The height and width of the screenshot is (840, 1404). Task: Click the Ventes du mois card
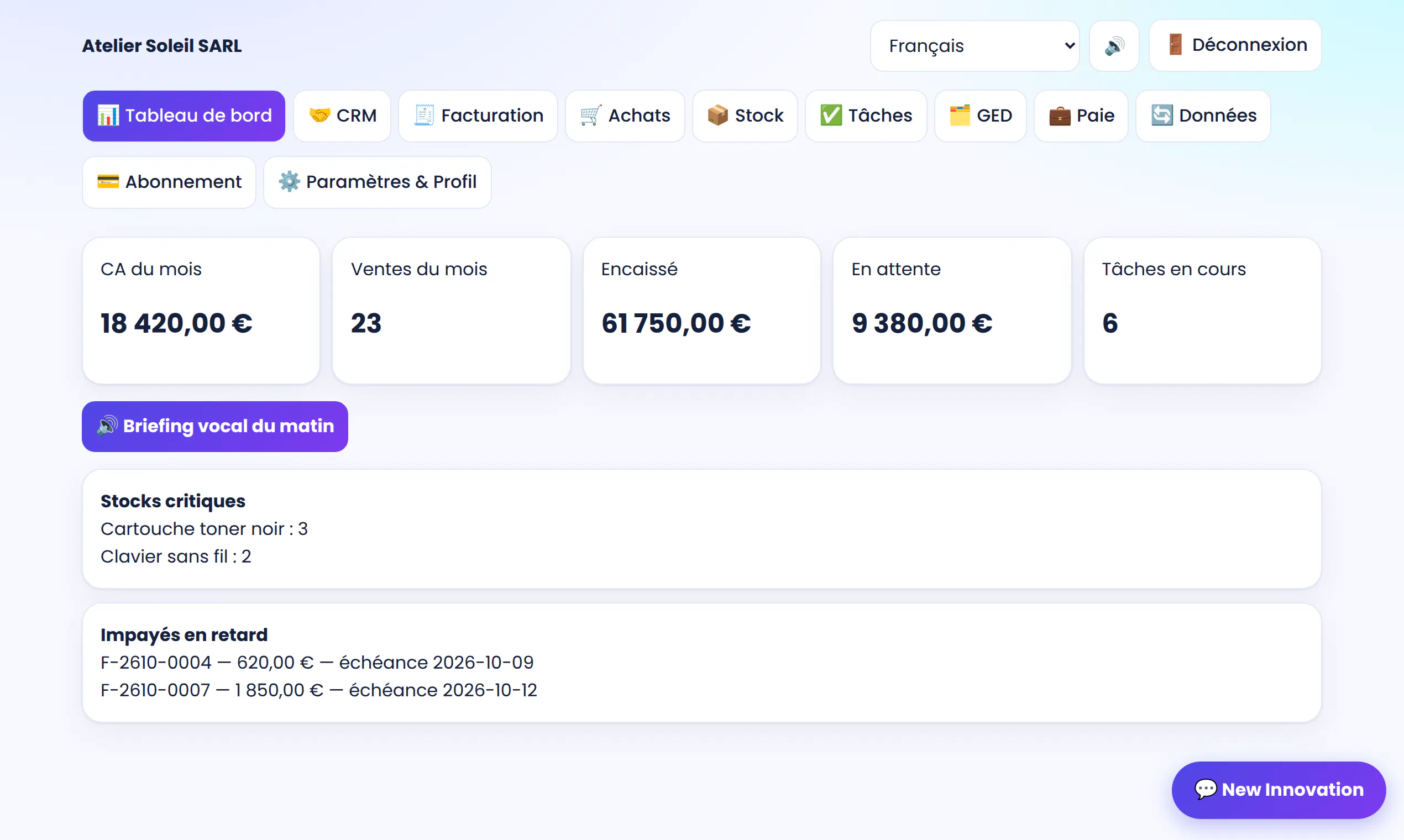(x=451, y=311)
